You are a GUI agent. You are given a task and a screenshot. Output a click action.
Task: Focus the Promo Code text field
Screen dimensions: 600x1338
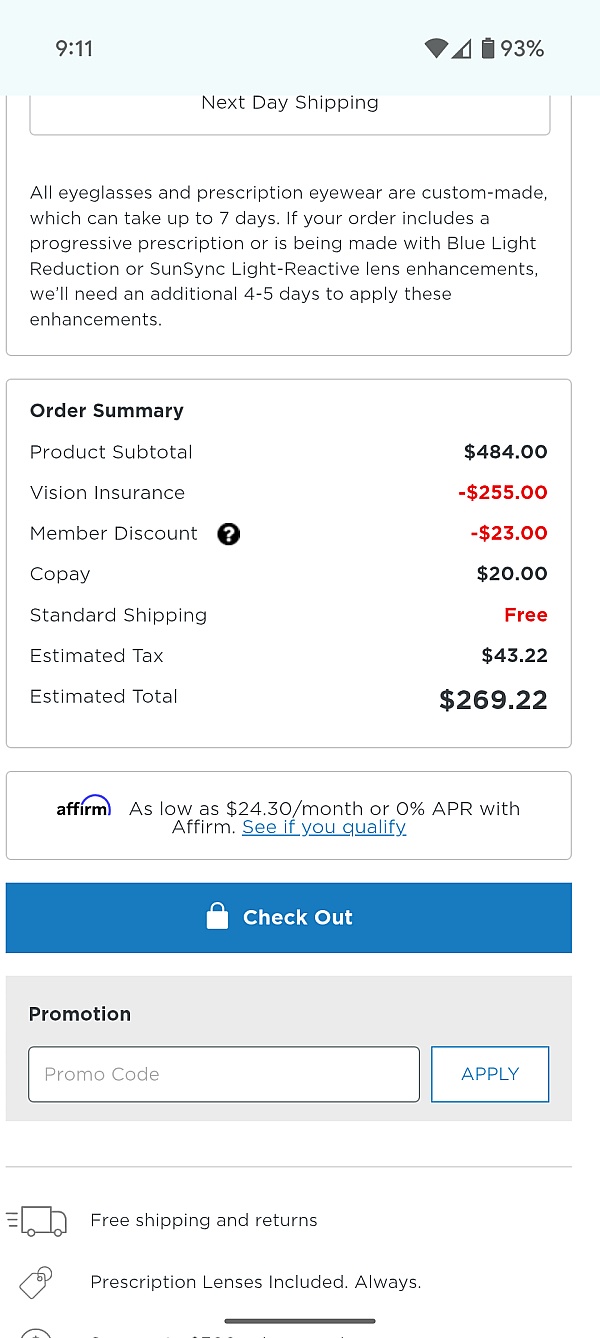tap(224, 1074)
